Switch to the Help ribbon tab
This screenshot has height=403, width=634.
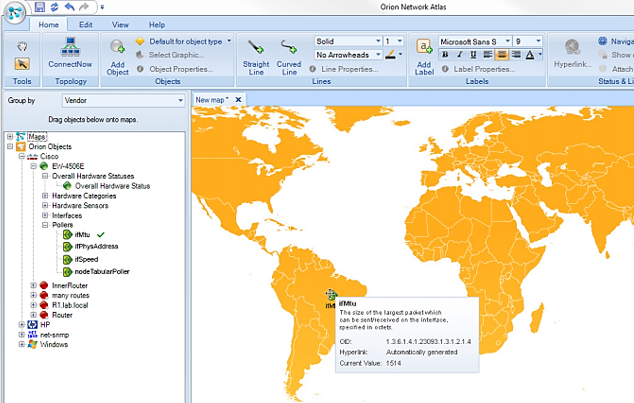(x=157, y=25)
